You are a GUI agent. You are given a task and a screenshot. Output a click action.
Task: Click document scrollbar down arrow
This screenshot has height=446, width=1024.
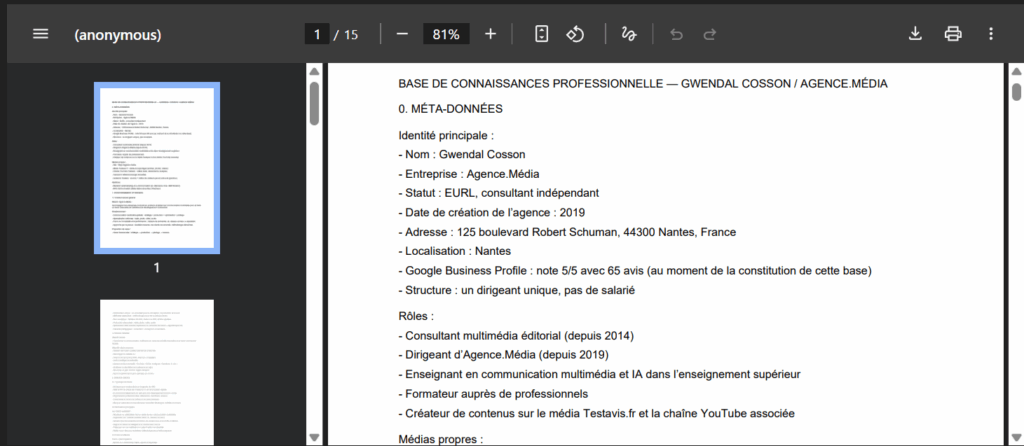click(x=1016, y=437)
